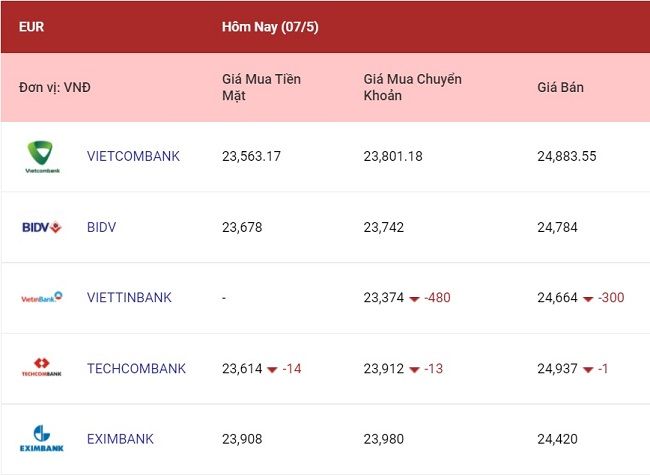Image resolution: width=650 pixels, height=475 pixels.
Task: Click the Giá Mua Chuyển Khoản column header
Action: [x=412, y=87]
